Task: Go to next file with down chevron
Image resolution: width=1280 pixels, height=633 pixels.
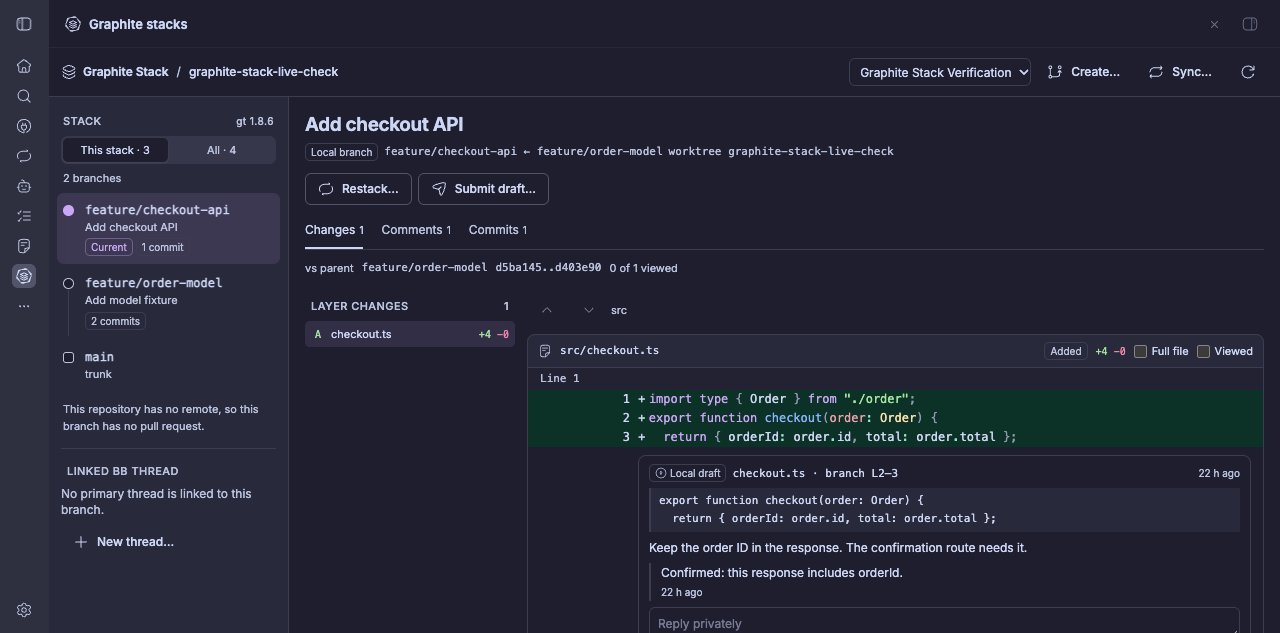Action: 588,310
